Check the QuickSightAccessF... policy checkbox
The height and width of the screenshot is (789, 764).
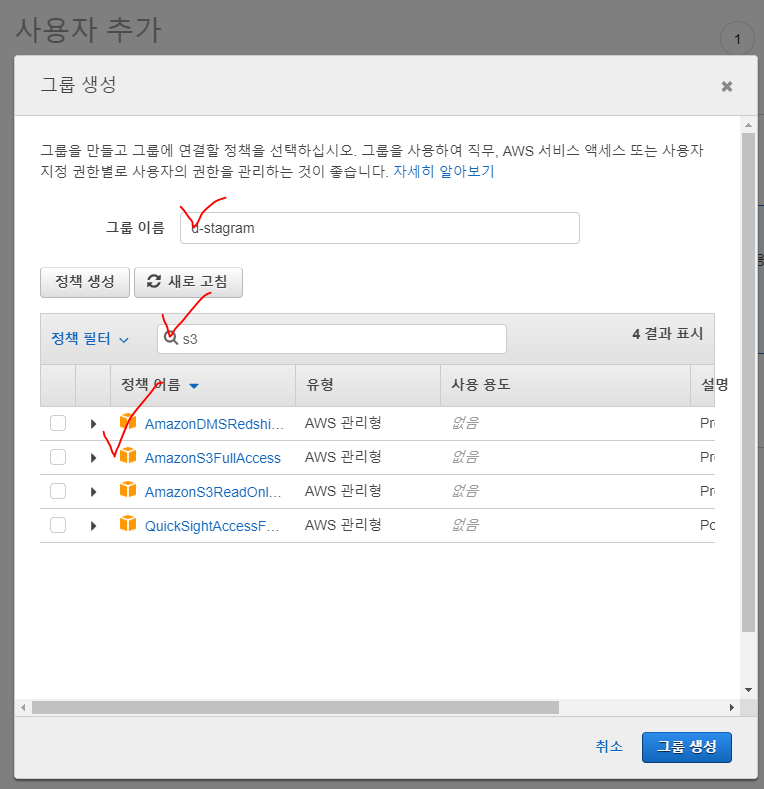(58, 525)
